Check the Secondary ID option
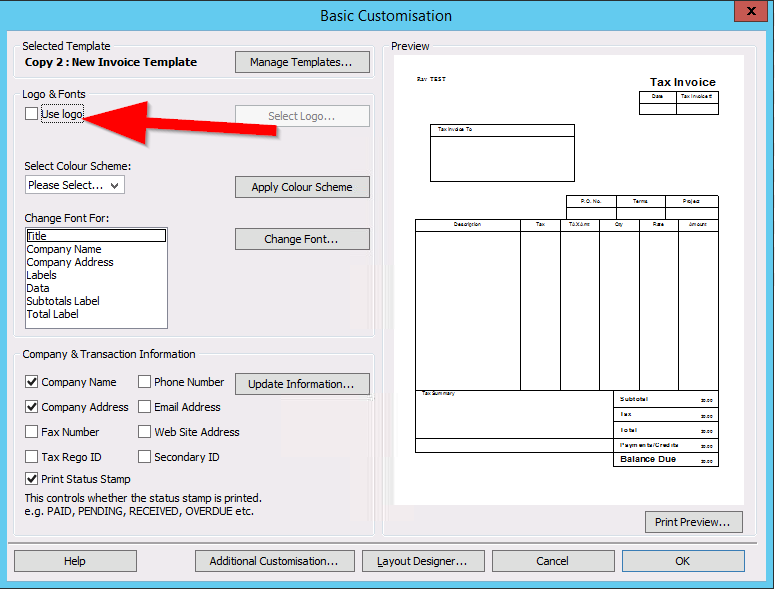Viewport: 775px width, 589px height. [144, 457]
